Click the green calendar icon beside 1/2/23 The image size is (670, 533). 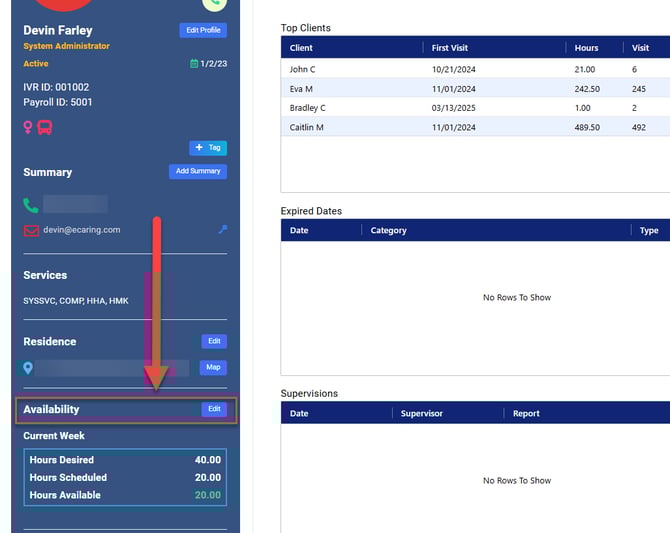click(194, 64)
